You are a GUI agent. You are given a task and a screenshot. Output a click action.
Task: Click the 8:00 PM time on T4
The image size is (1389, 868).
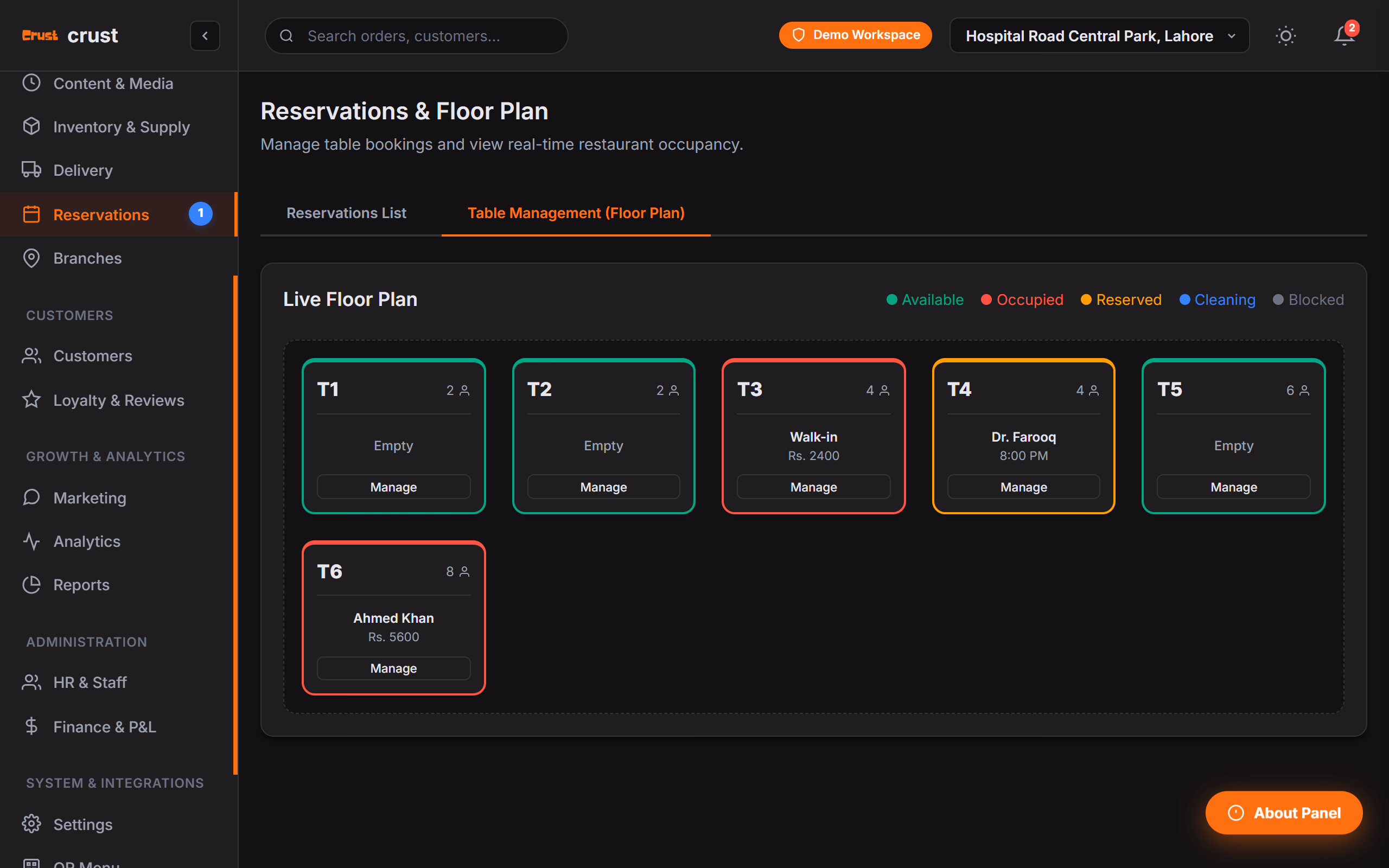tap(1024, 455)
